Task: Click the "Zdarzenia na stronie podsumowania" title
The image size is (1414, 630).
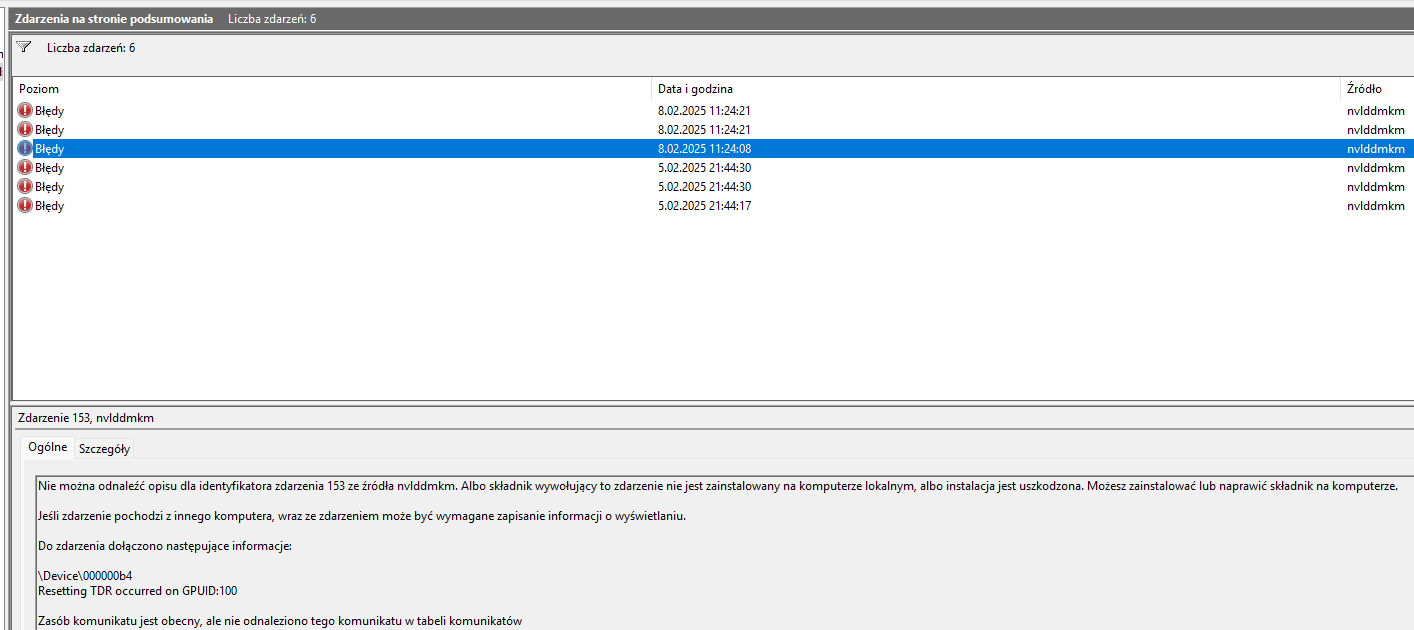Action: tap(114, 19)
